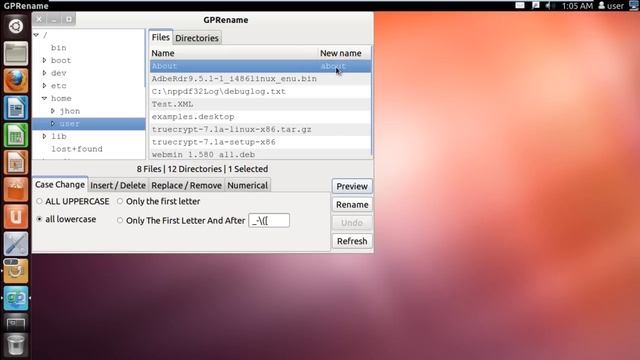The image size is (640, 360).
Task: Open the chat indicator in top panel
Action: 536,5
